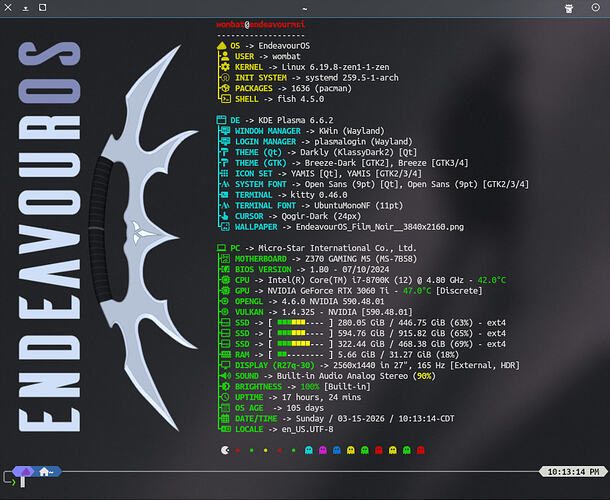
Task: Click the "105 days" OS age value
Action: point(305,408)
